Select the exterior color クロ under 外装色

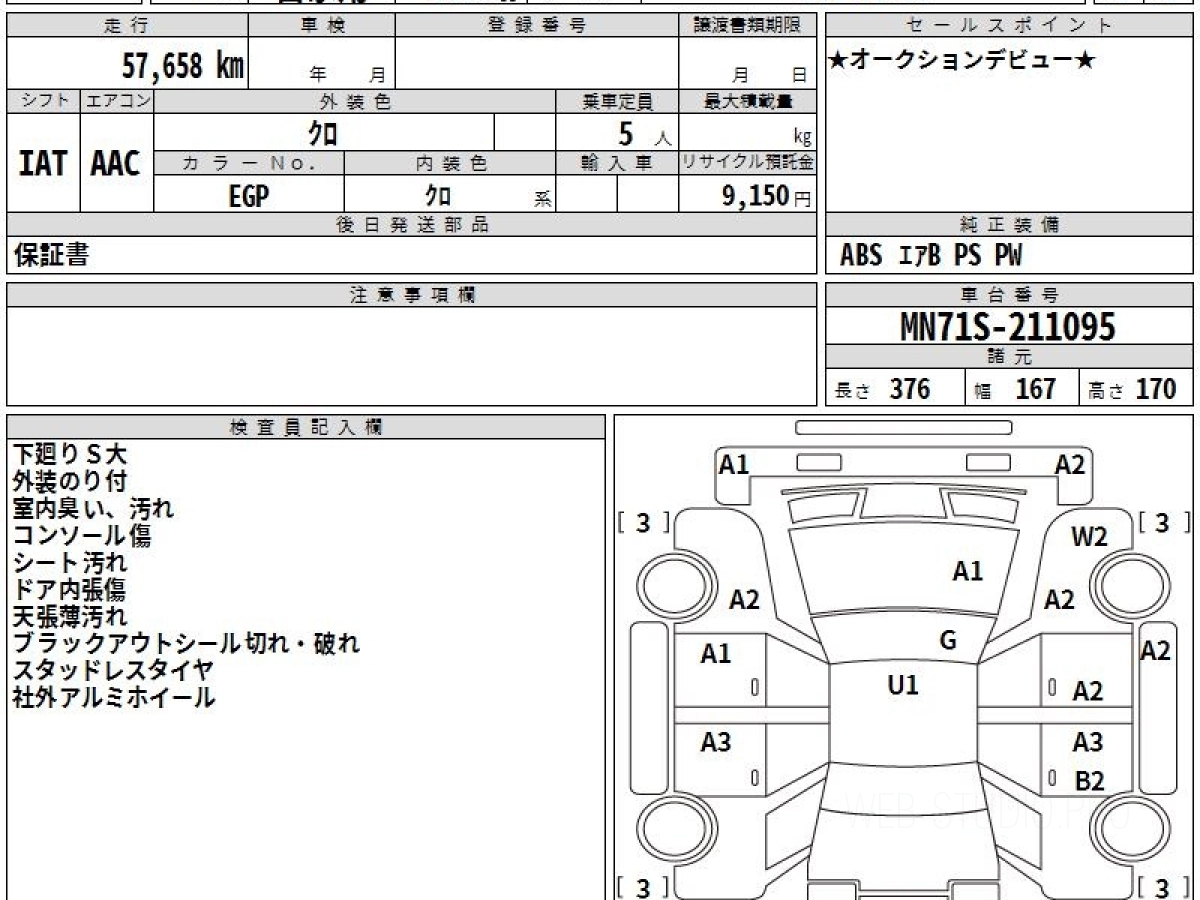click(x=323, y=133)
